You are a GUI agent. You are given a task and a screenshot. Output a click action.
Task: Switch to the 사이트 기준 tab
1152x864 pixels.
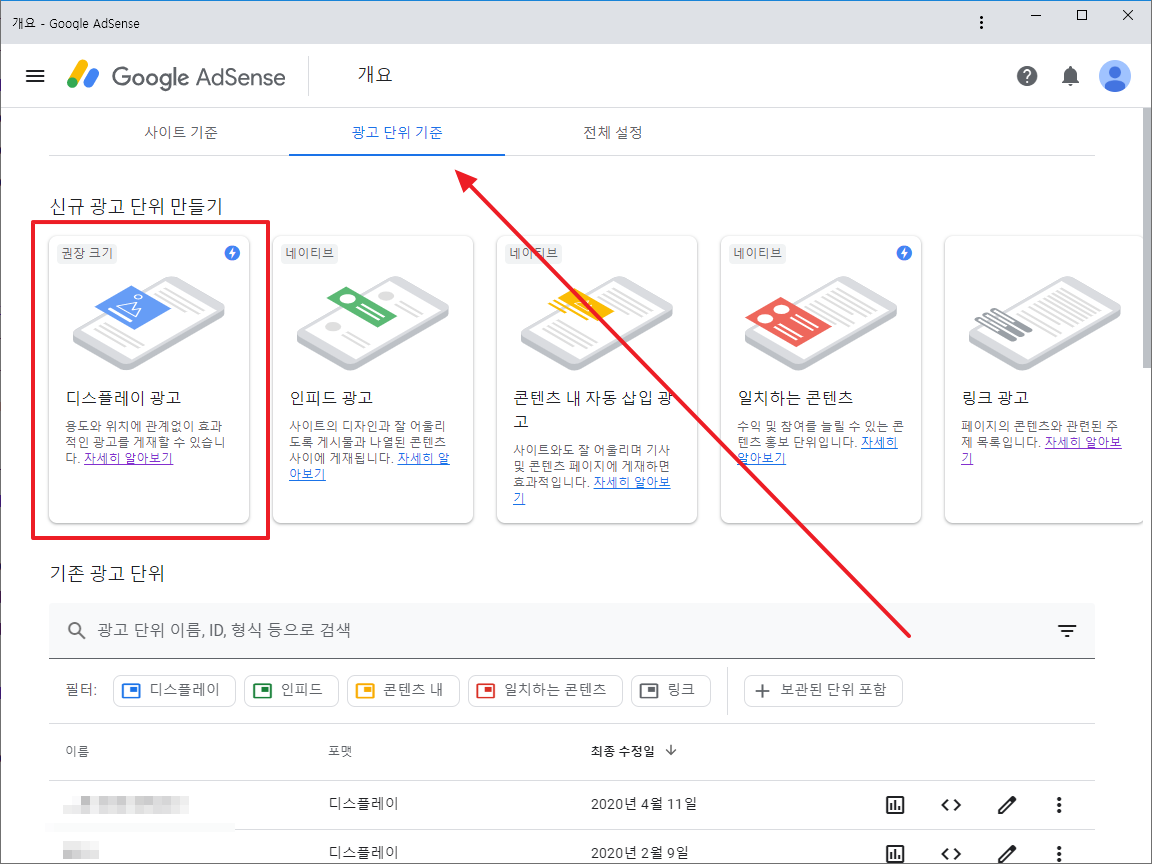(181, 132)
